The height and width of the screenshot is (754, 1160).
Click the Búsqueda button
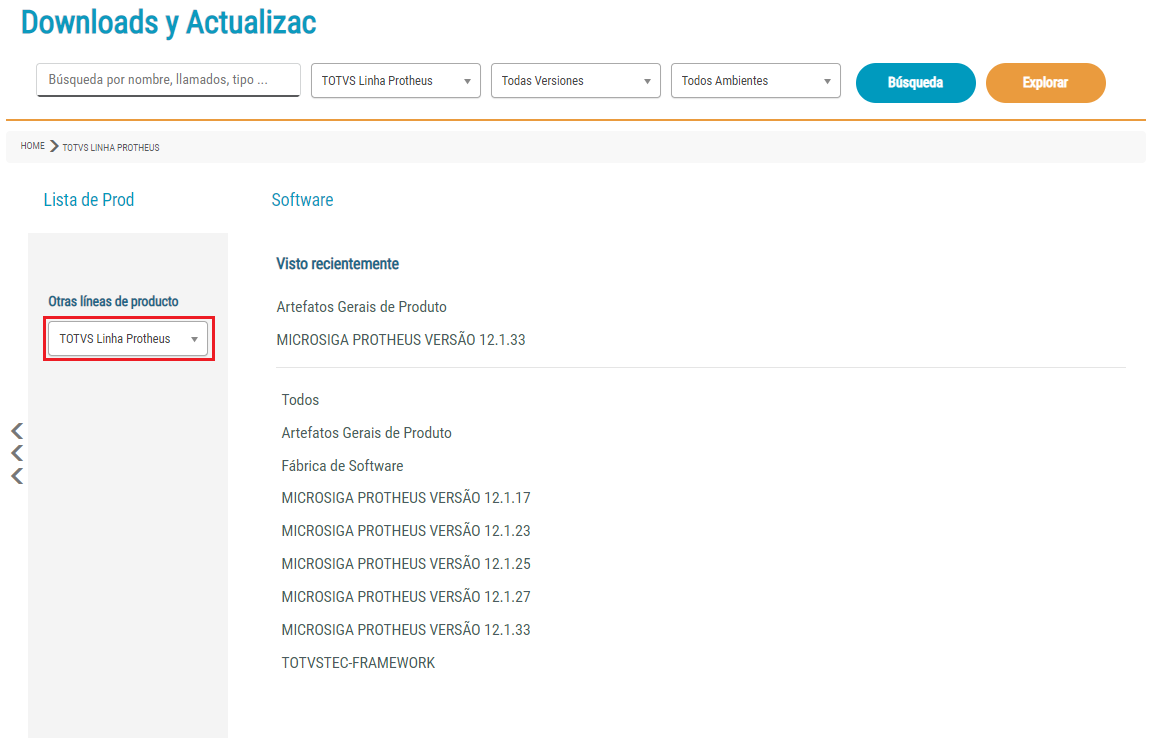tap(915, 83)
